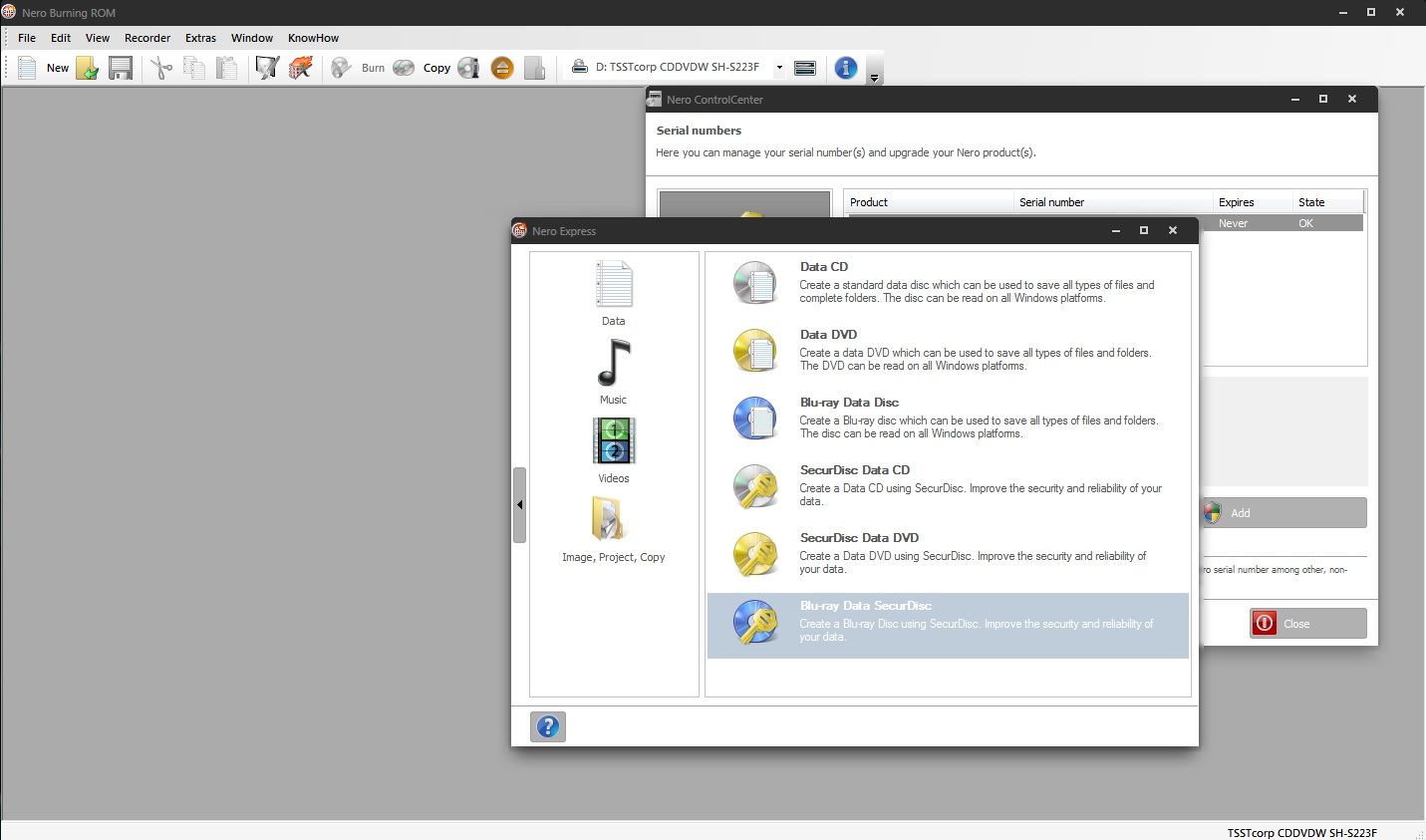
Task: Select 'SecurDisc Data DVD' title text
Action: pyautogui.click(x=859, y=537)
